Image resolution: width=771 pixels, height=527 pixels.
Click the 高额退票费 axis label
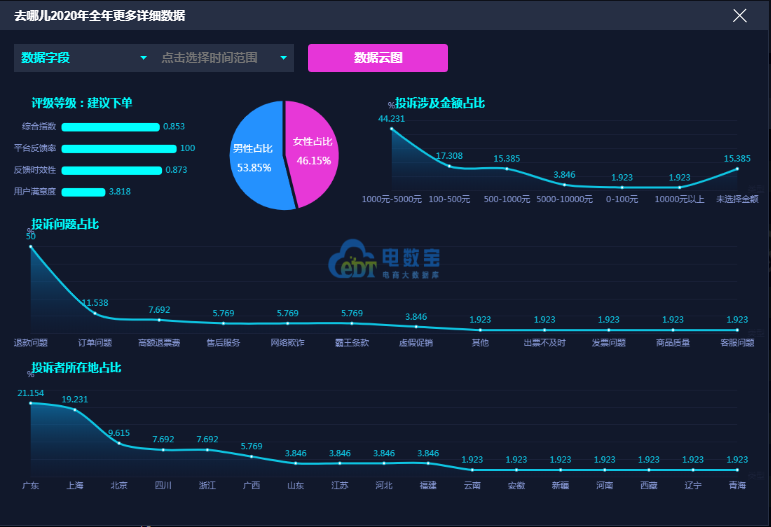159,343
